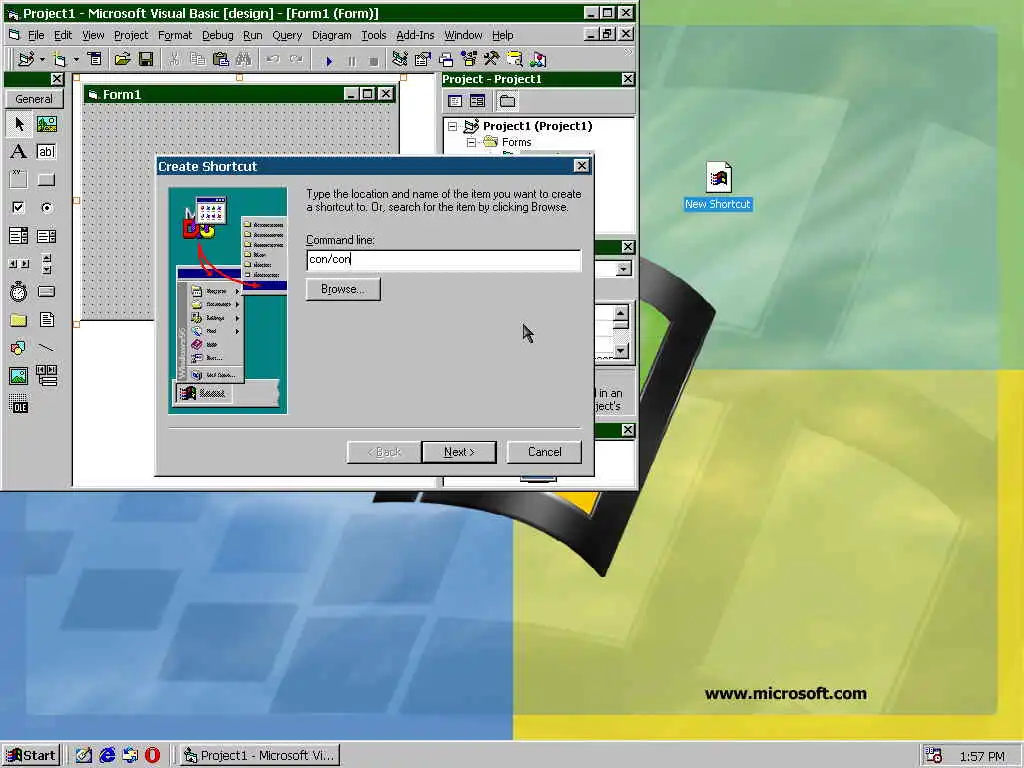Open the Query menu
The width and height of the screenshot is (1024, 768).
[x=287, y=35]
